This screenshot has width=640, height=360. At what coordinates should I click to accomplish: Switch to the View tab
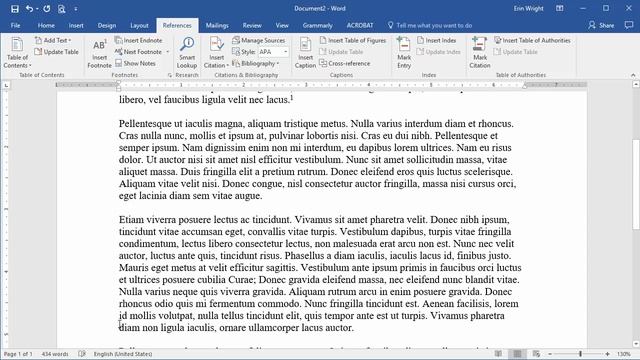click(x=282, y=25)
